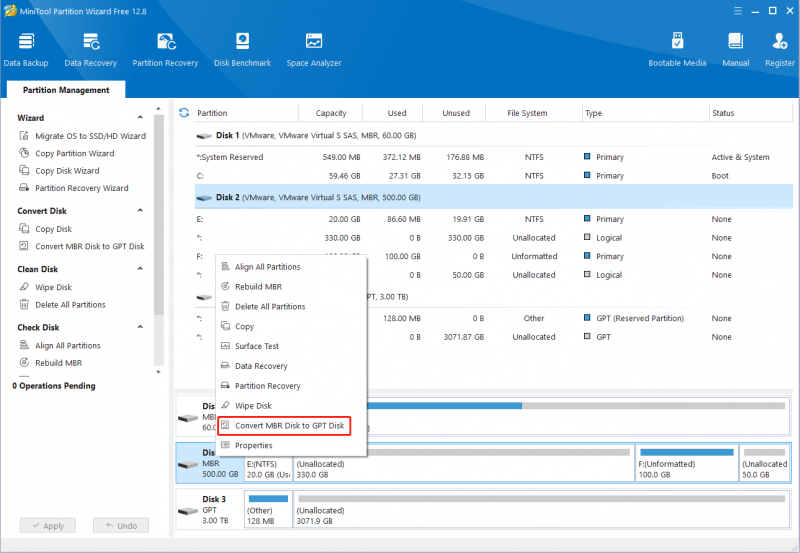Select the Disk 3 unallocated block in the disk map

coord(541,509)
